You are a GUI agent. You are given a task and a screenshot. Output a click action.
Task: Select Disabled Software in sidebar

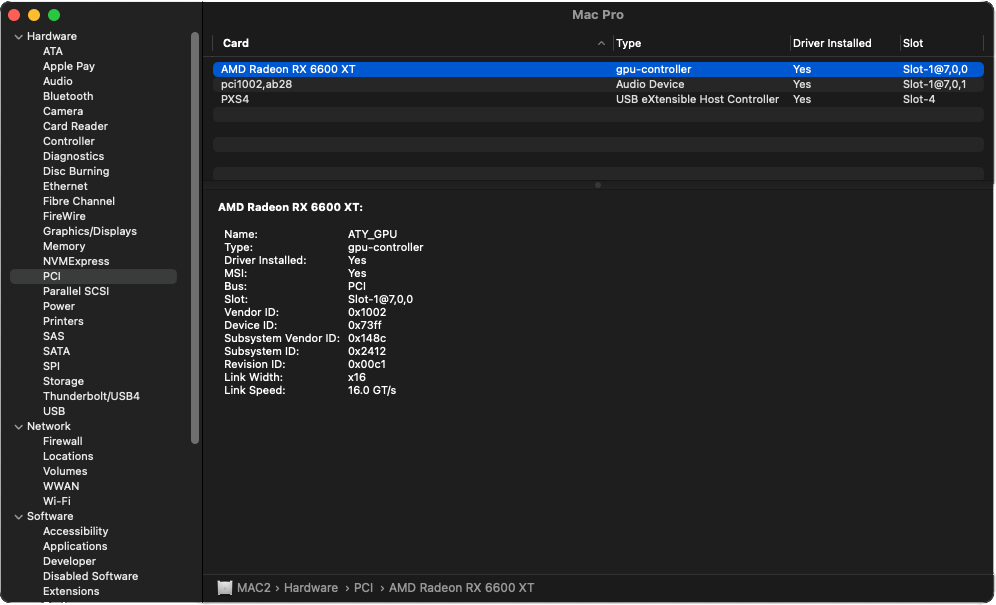point(90,576)
